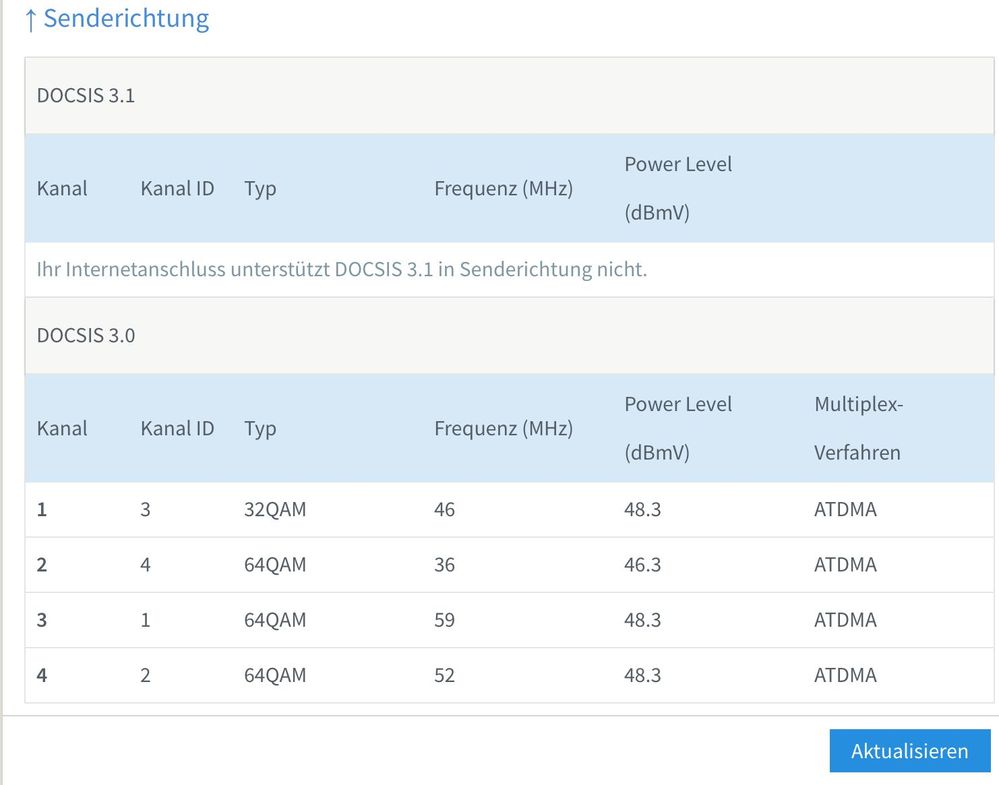Select the 48.3 value in channel 3 row

pos(642,620)
